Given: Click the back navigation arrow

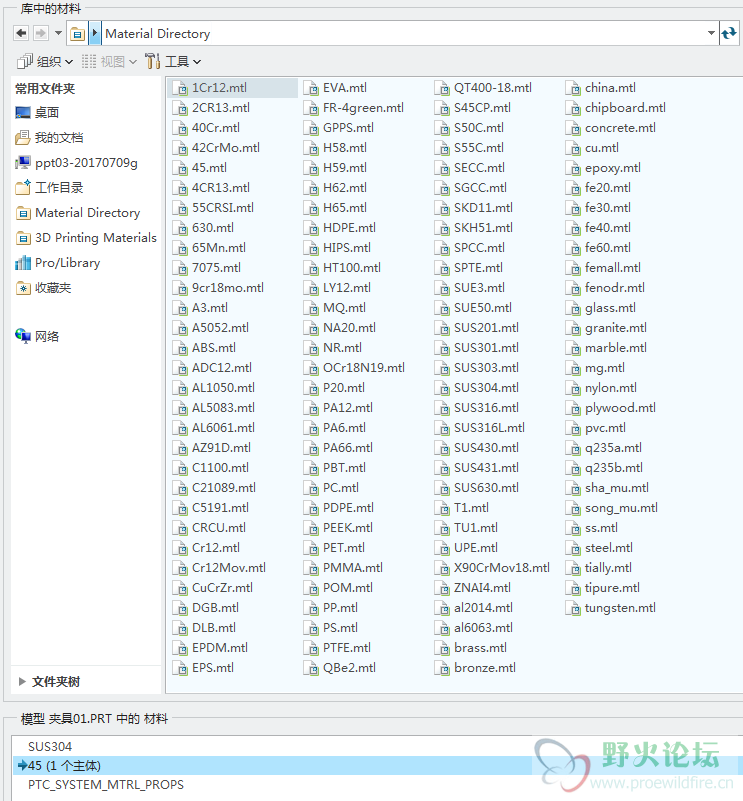Looking at the screenshot, I should (x=21, y=34).
